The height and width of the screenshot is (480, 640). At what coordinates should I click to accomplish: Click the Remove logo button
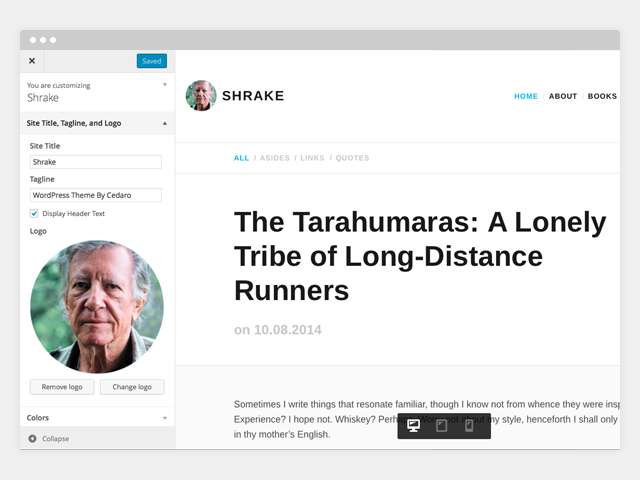click(62, 387)
